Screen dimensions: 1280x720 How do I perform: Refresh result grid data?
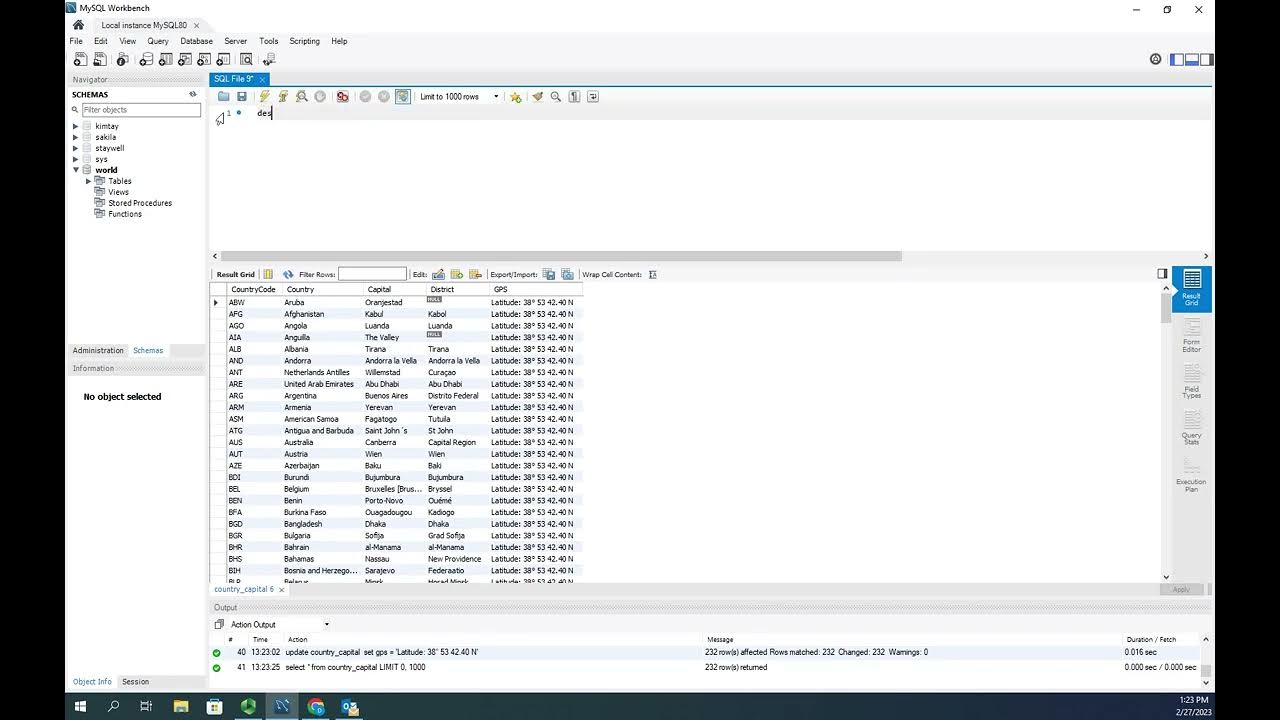click(x=288, y=274)
